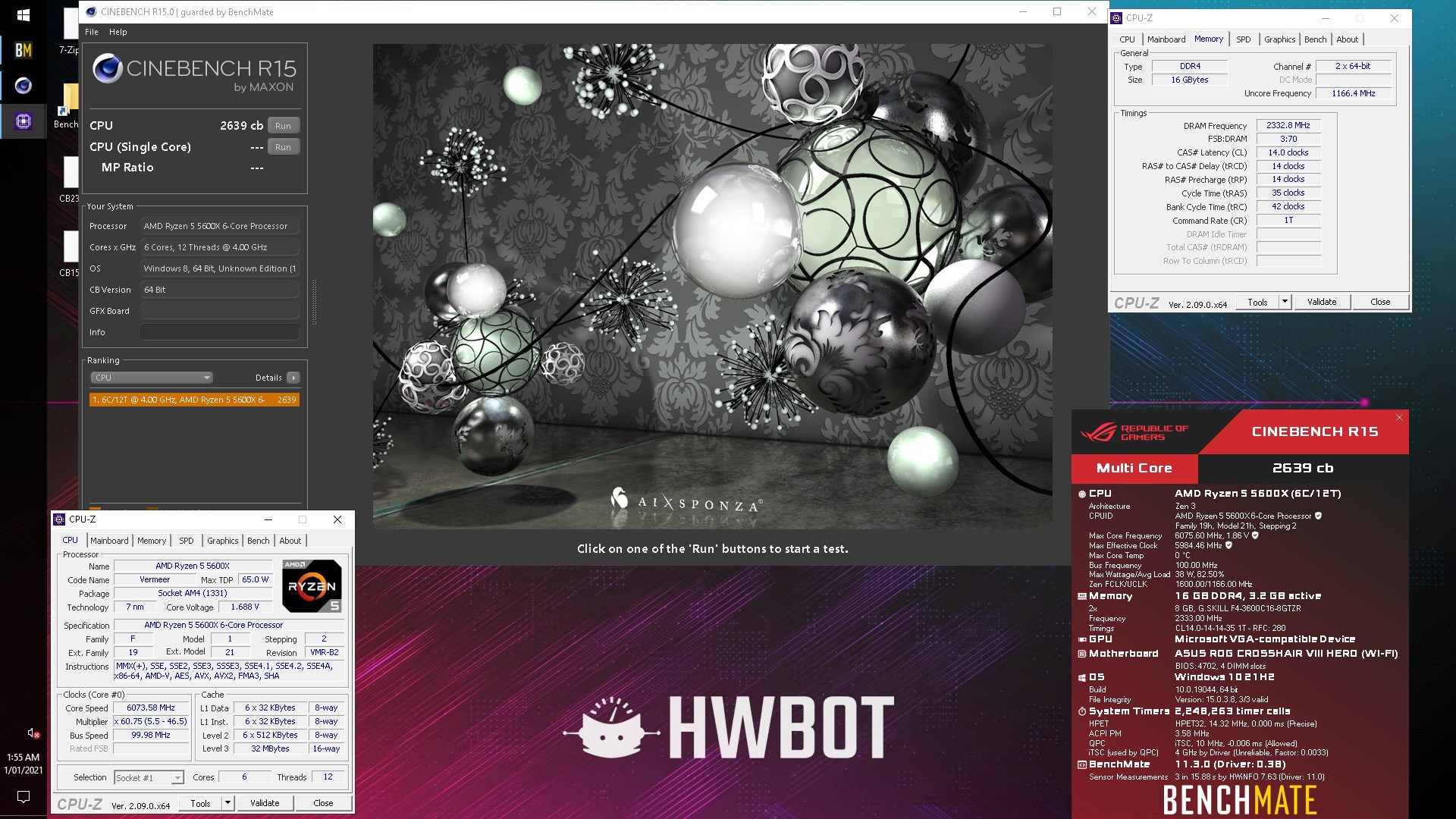Click the Cinebench sphere logo in panel

[107, 69]
